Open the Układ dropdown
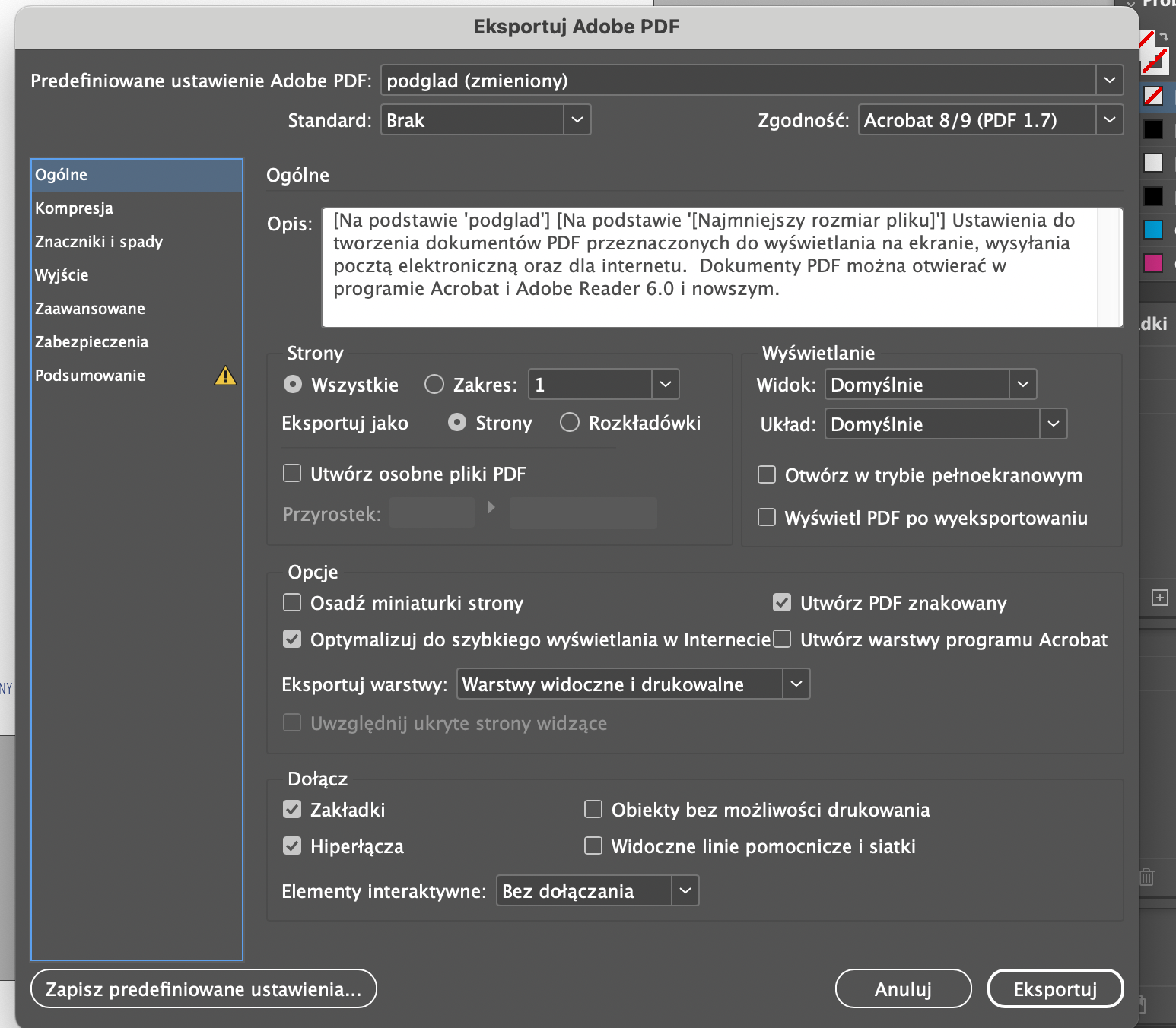 [946, 424]
